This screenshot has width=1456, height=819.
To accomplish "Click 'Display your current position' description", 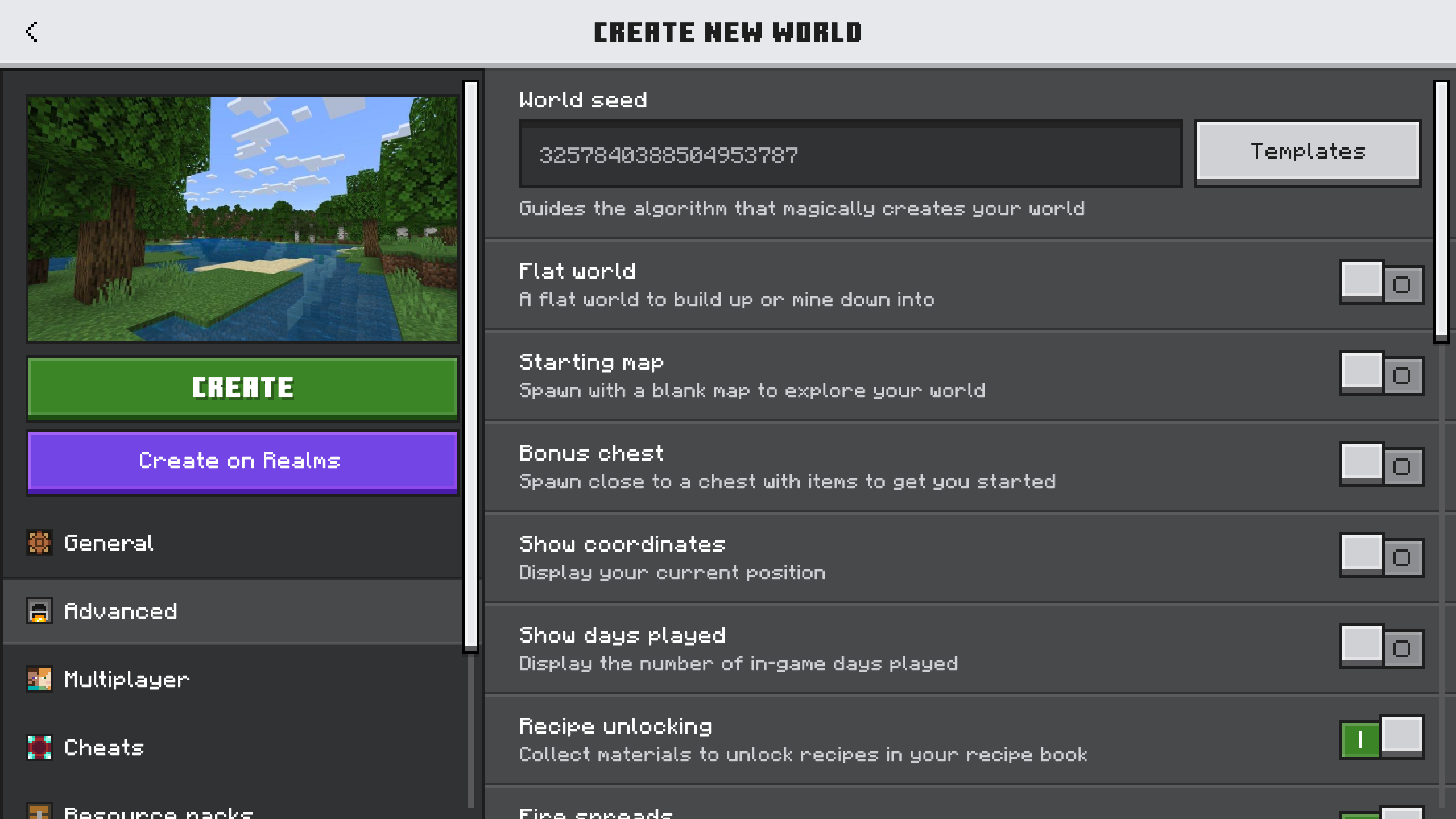I will [672, 573].
